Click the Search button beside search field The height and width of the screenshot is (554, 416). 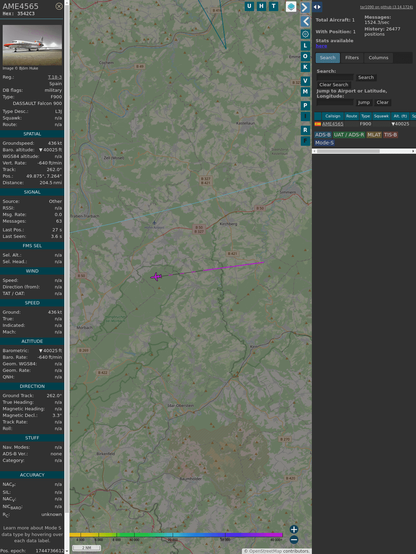[x=366, y=77]
